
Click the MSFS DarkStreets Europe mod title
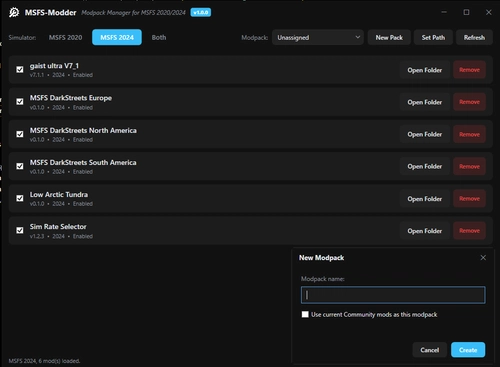(x=71, y=98)
